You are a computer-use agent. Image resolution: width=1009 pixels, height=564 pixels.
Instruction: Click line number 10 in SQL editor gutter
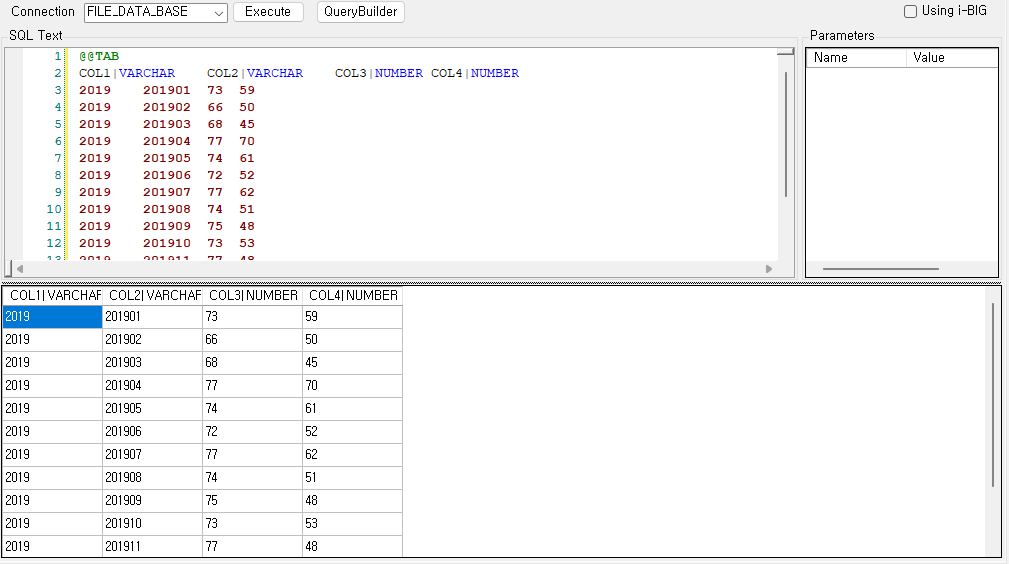(x=54, y=210)
